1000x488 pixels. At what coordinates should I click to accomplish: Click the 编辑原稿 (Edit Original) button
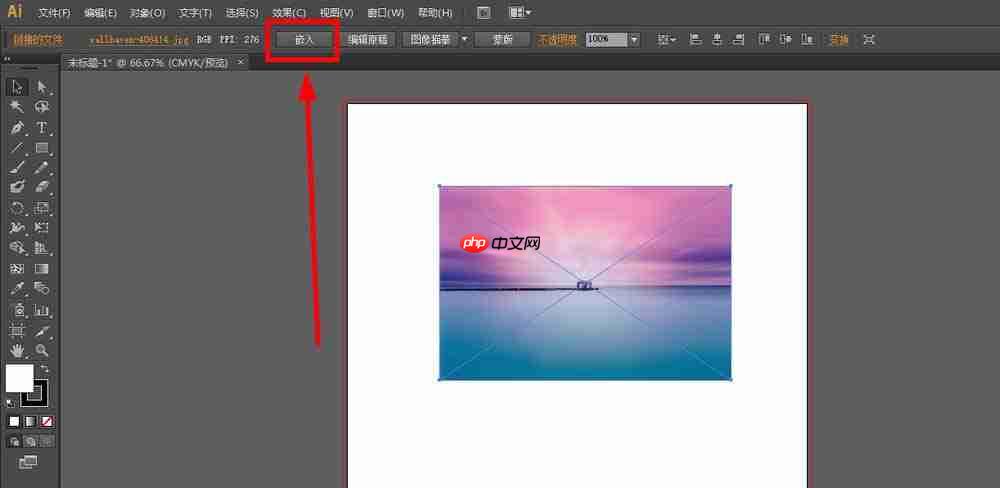[x=367, y=40]
